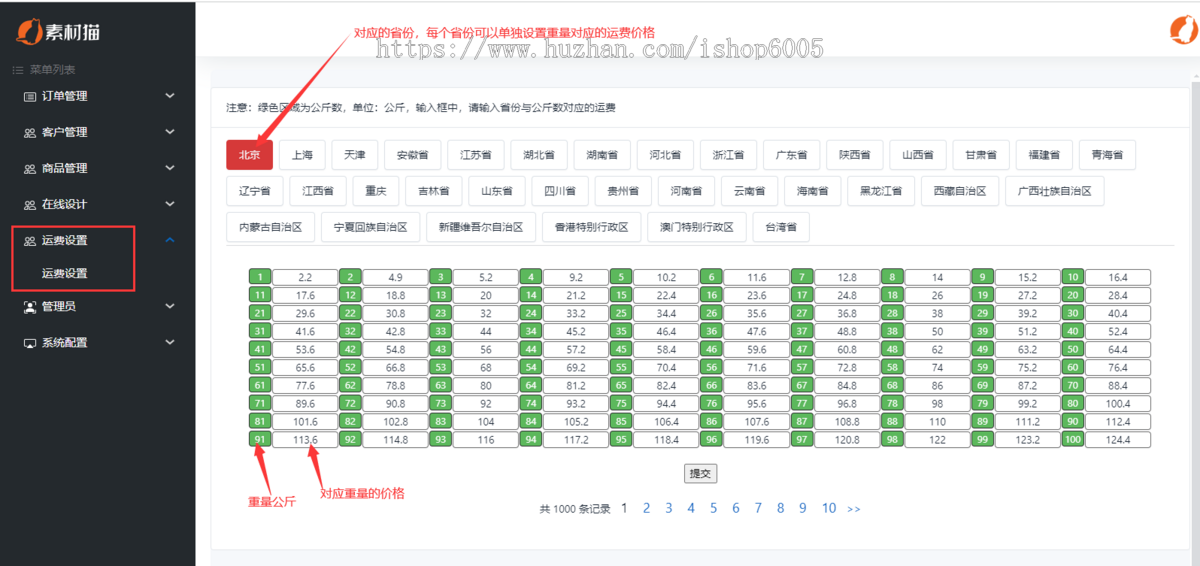This screenshot has height=566, width=1200.
Task: Open the 运费设置 submenu item
Action: (64, 273)
